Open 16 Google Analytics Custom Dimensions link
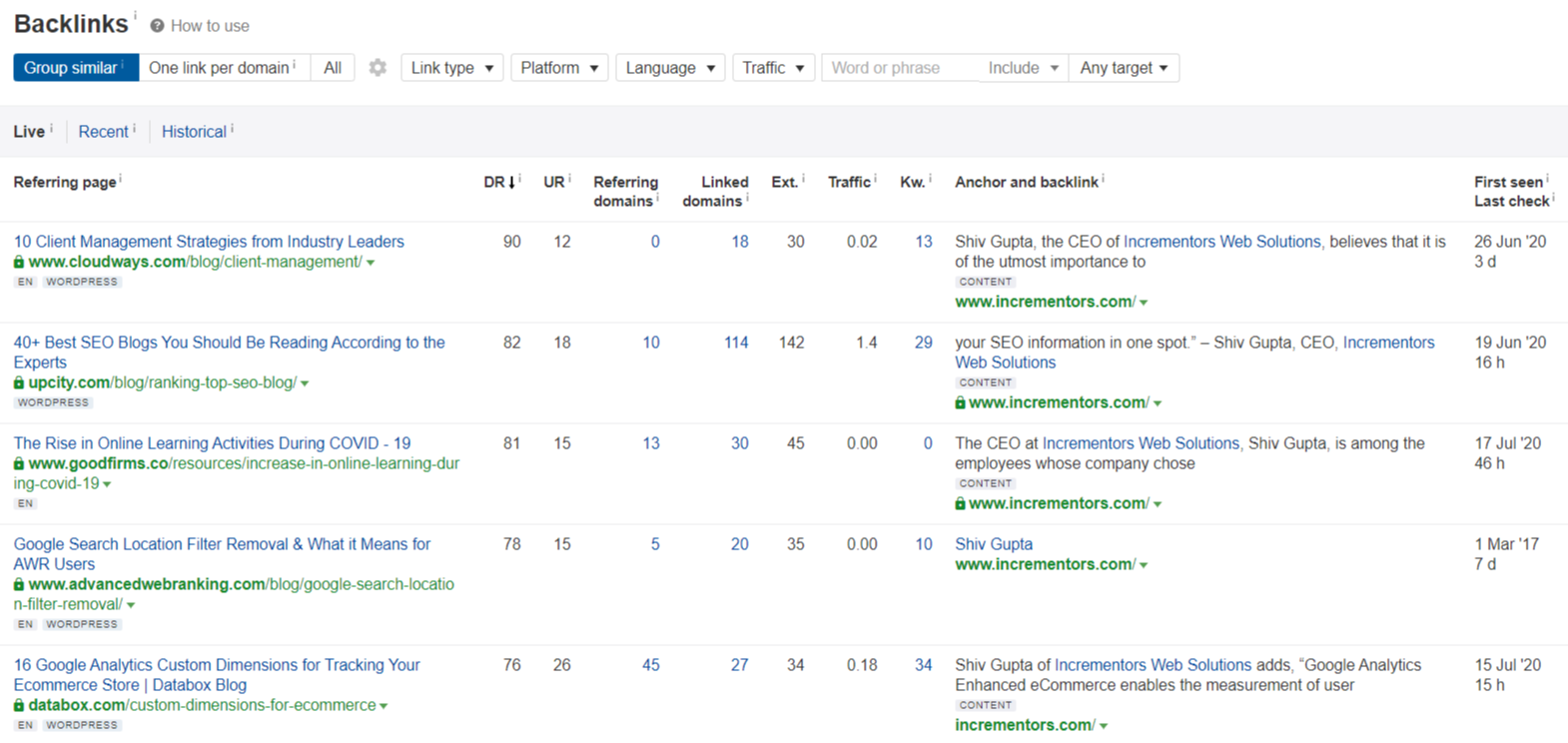 [217, 675]
